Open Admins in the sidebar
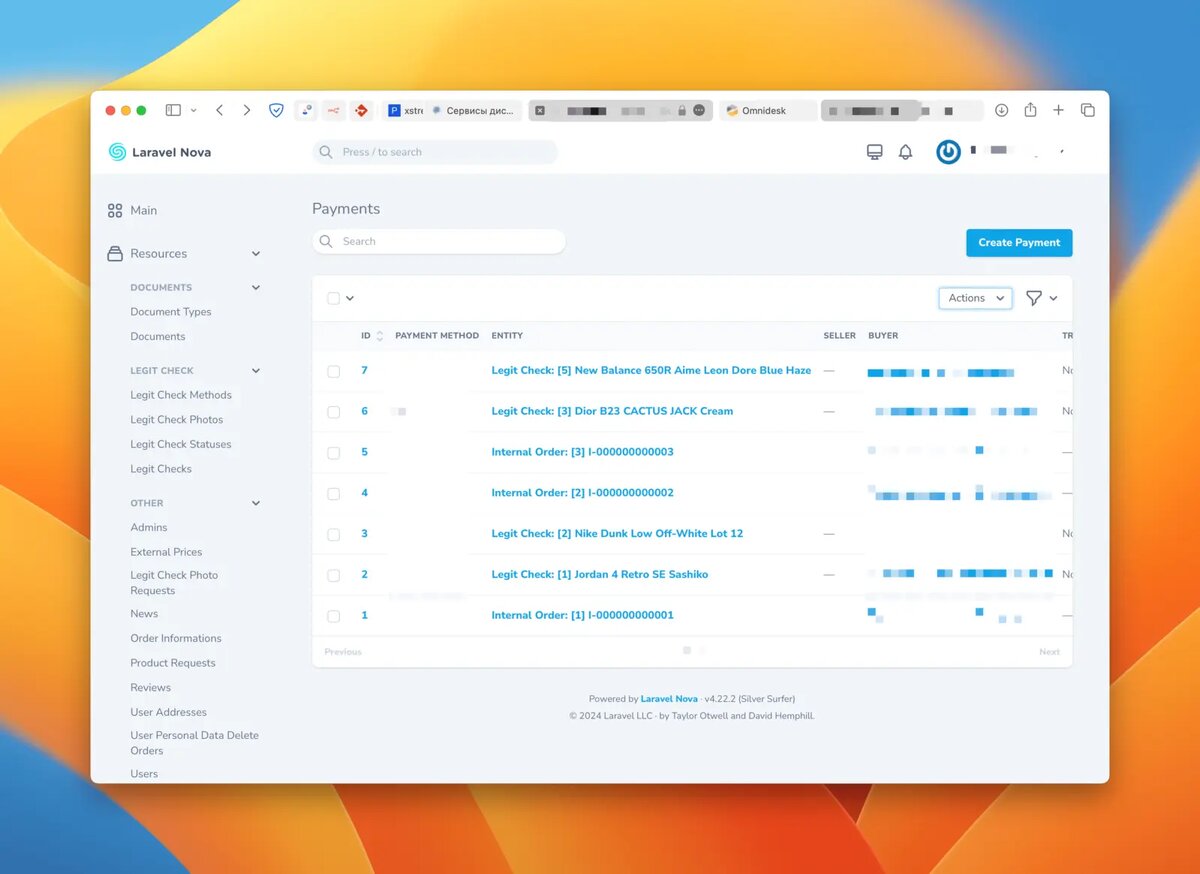 pyautogui.click(x=149, y=528)
